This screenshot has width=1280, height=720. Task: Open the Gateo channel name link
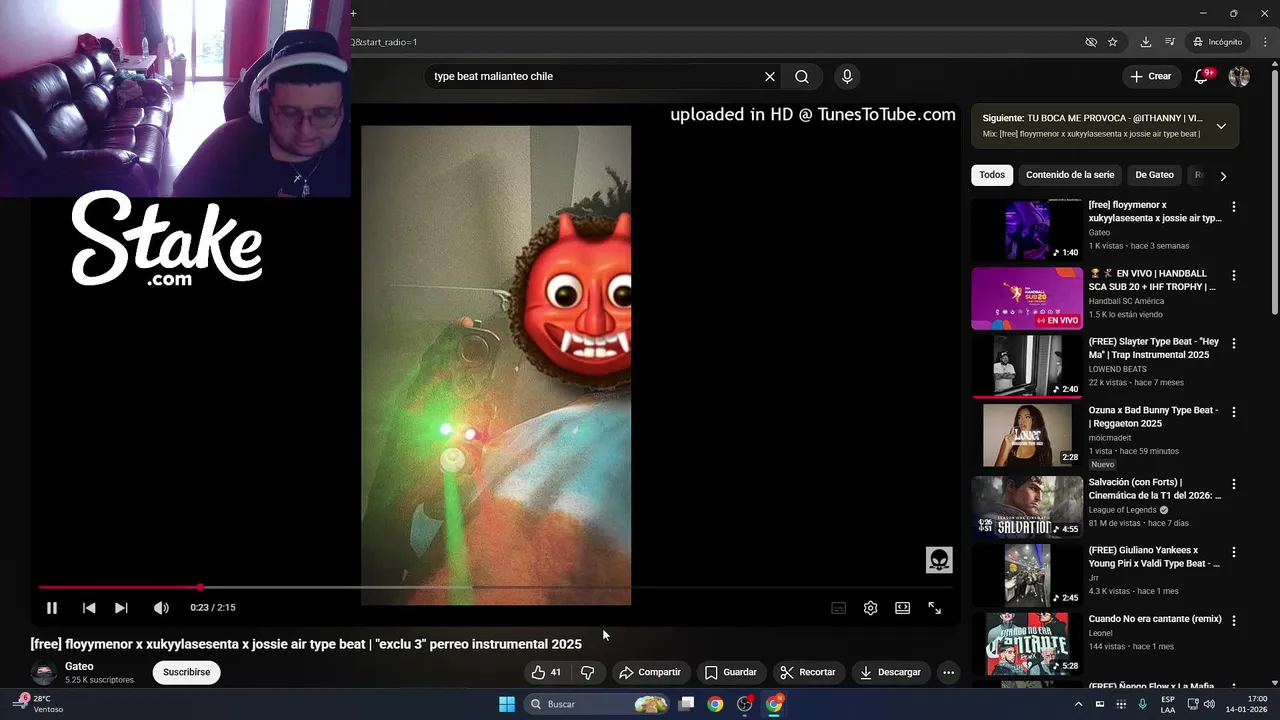[x=79, y=666]
